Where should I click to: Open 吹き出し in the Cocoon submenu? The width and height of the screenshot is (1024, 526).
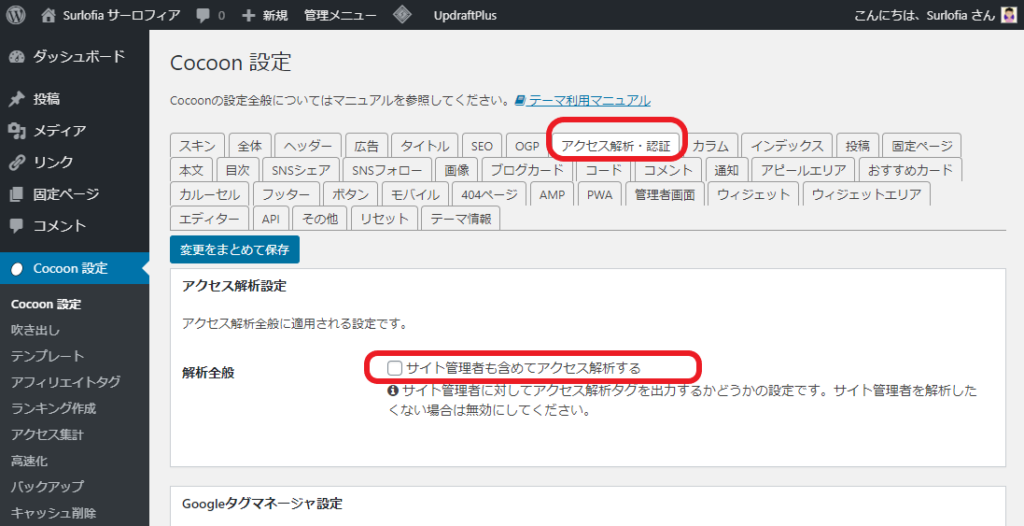(35, 331)
